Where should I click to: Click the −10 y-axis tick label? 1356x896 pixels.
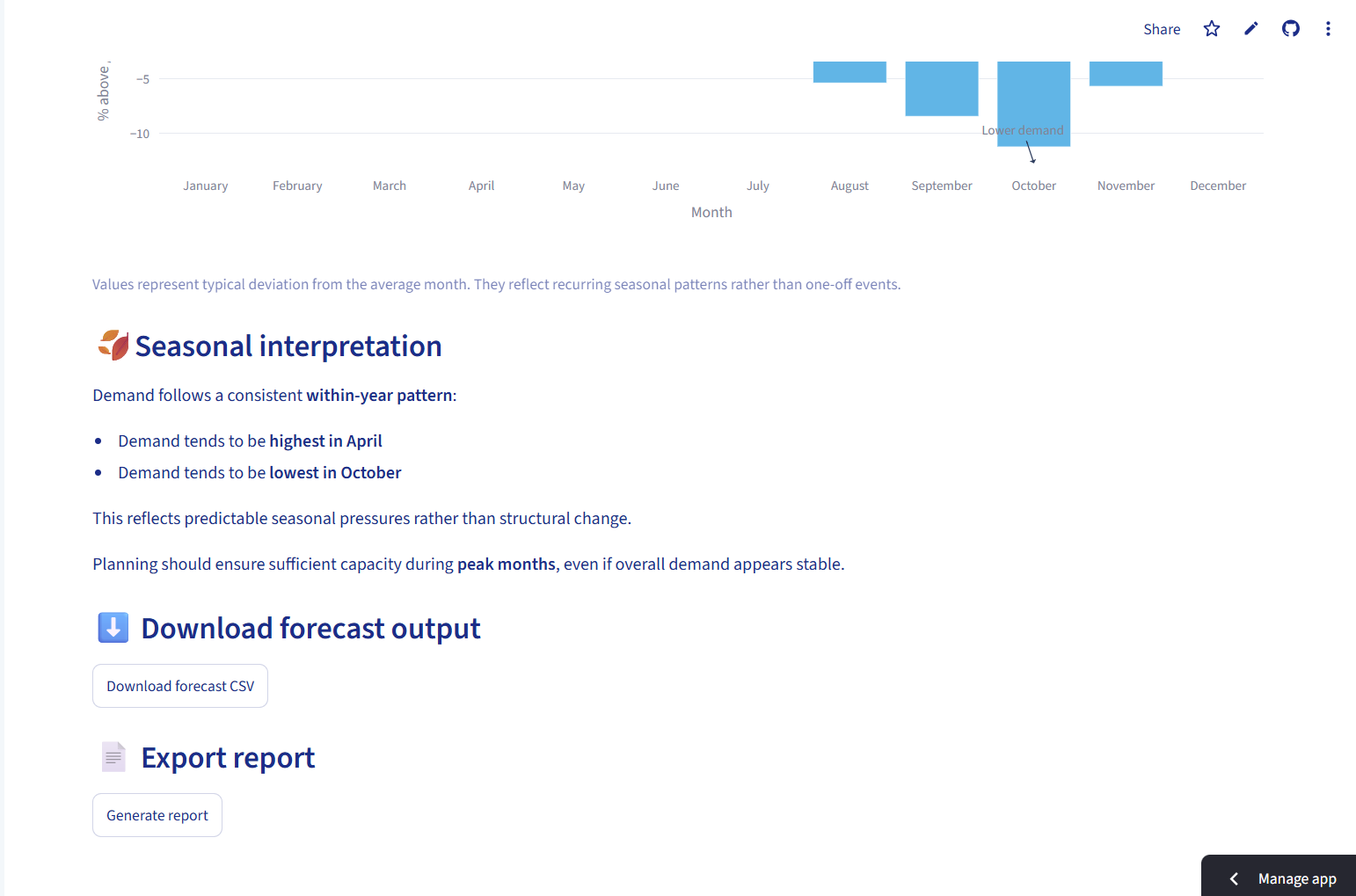coord(140,134)
